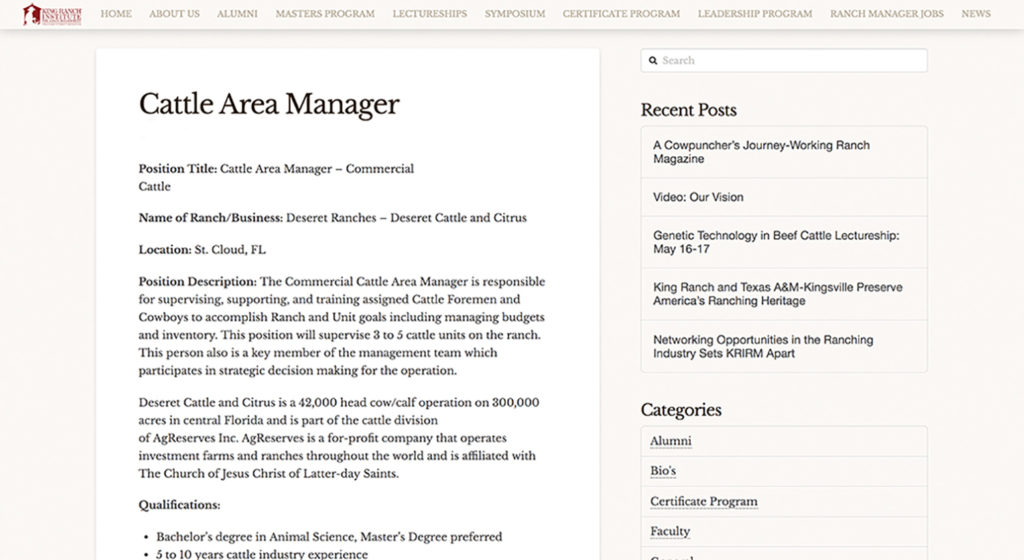Click 'Bachelor's degree in Animal Science' bullet

coord(329,537)
